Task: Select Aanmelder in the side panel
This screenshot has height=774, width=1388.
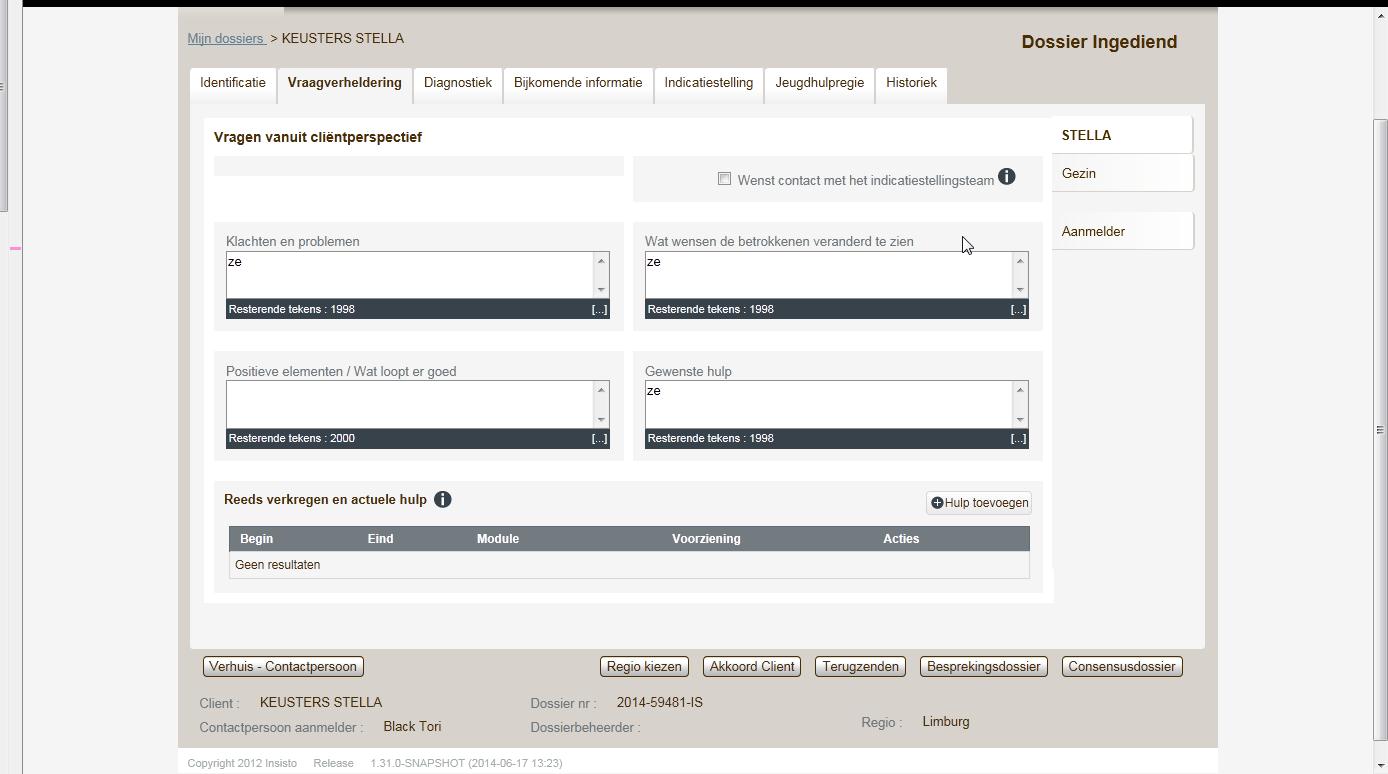Action: coord(1122,232)
